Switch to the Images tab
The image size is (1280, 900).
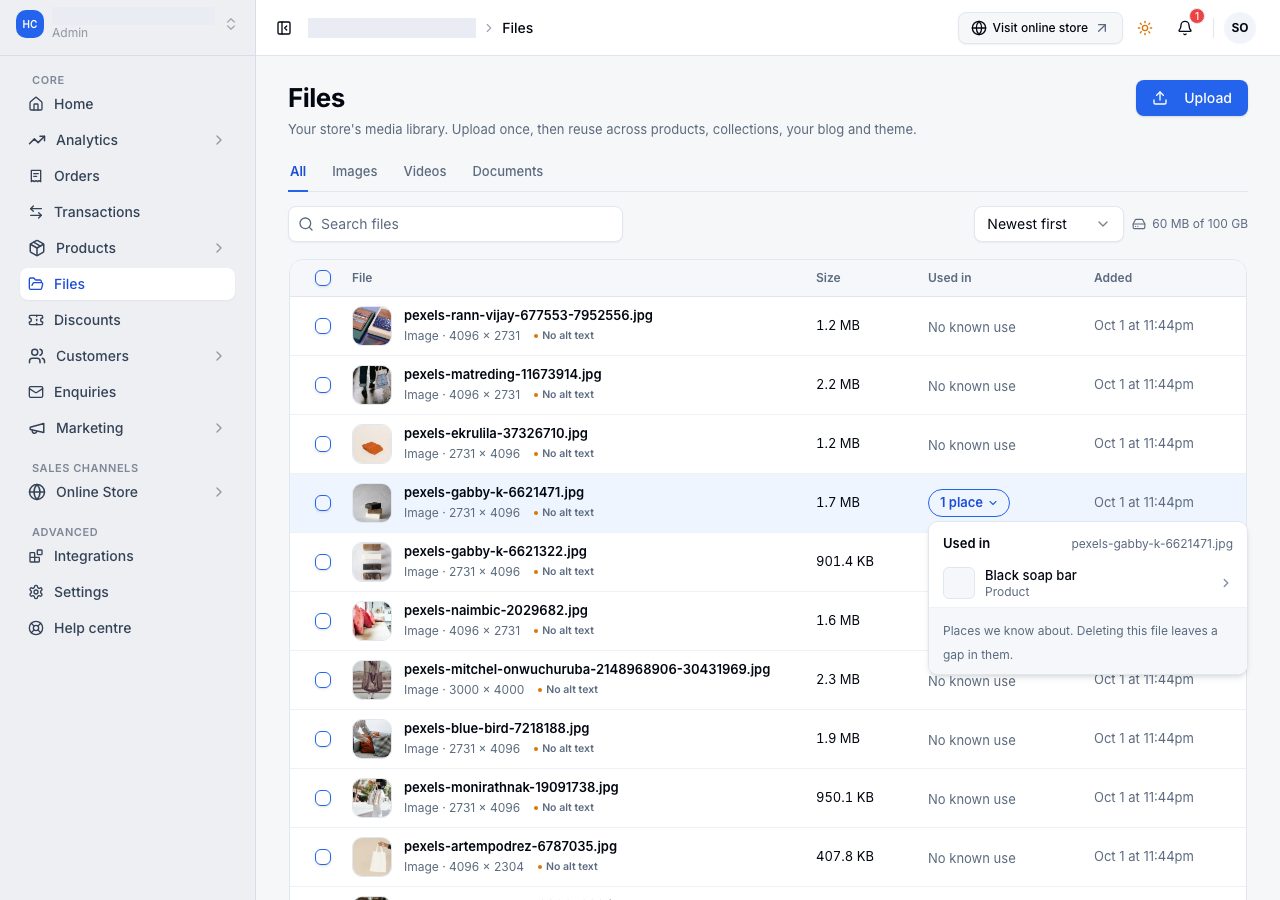[355, 171]
